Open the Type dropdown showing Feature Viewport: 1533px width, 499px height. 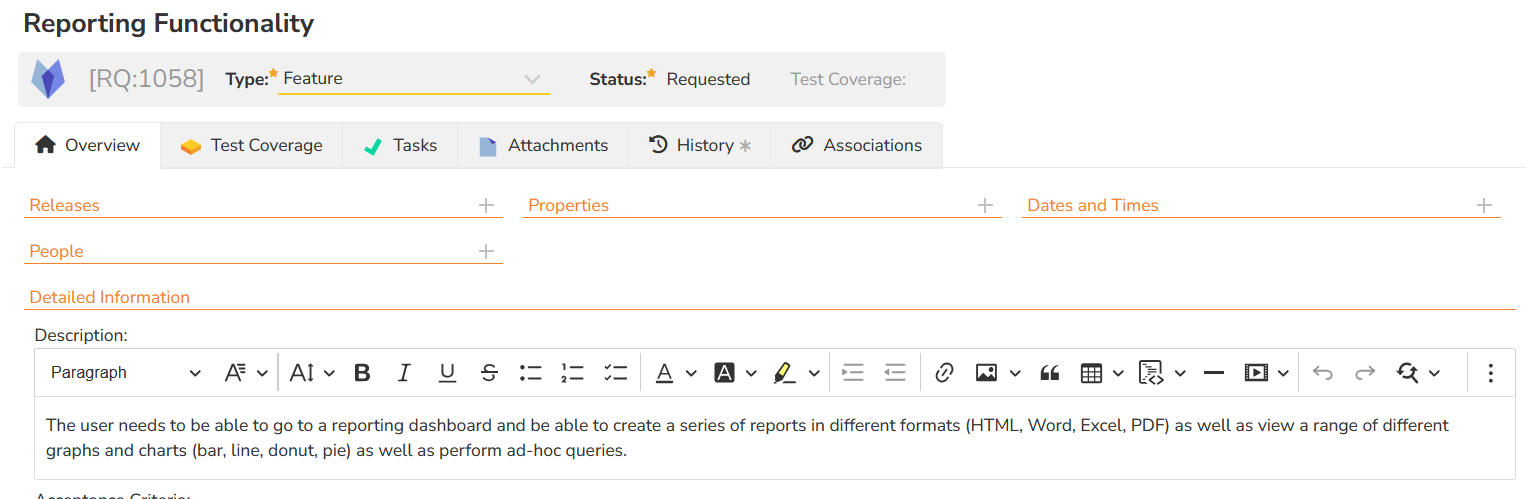pyautogui.click(x=413, y=79)
